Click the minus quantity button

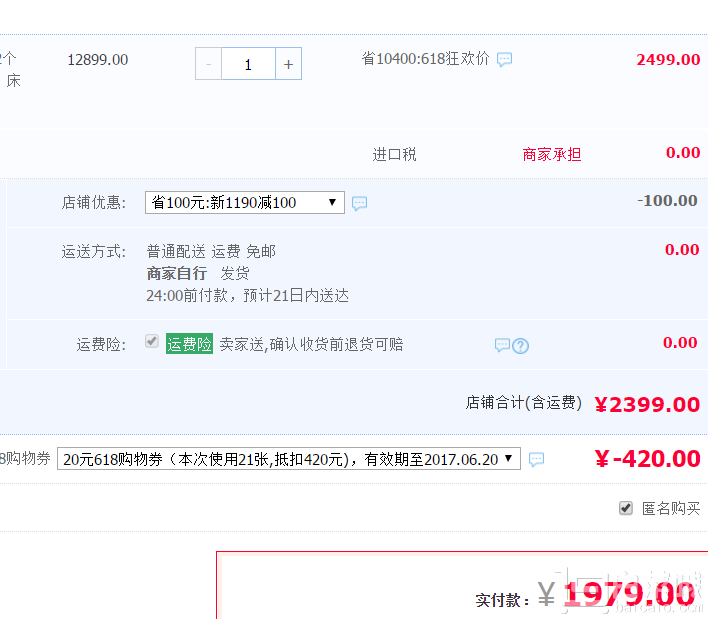tap(208, 64)
